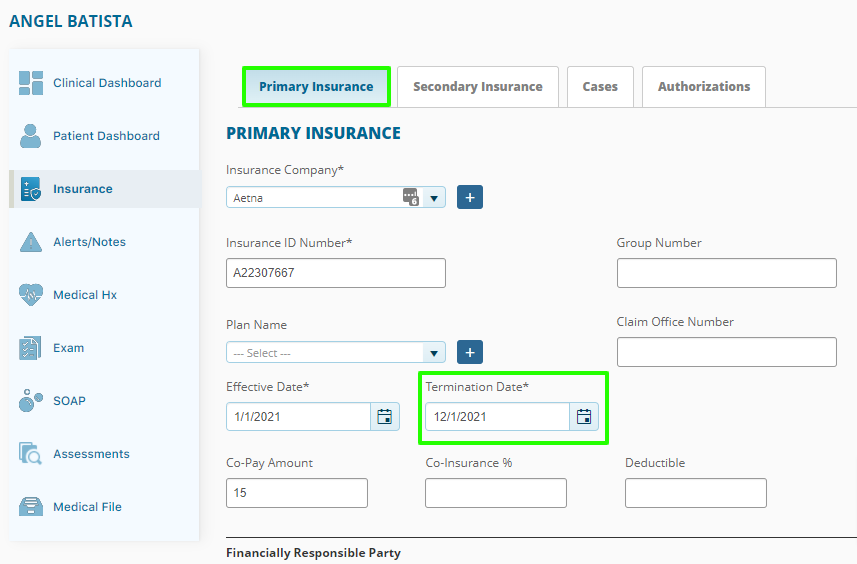Expand the Plan Name dropdown arrow

(x=434, y=353)
